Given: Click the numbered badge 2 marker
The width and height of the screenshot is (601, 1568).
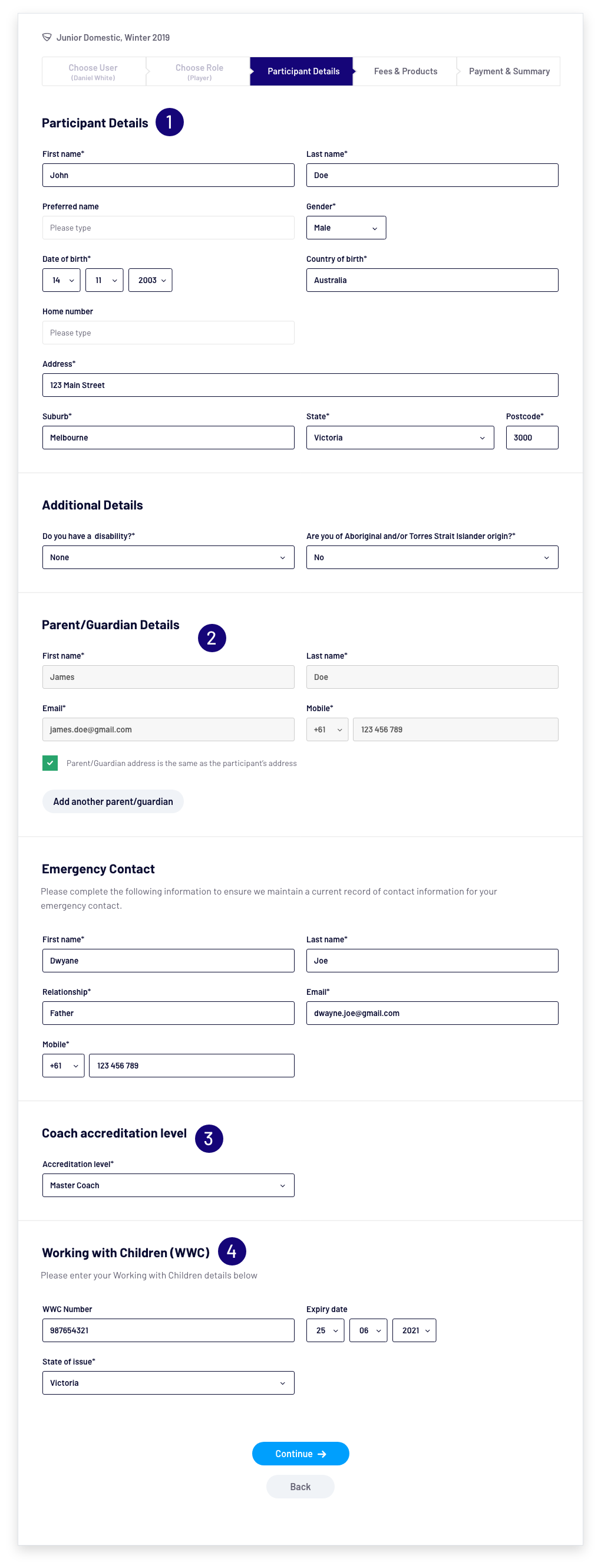Looking at the screenshot, I should pyautogui.click(x=212, y=638).
